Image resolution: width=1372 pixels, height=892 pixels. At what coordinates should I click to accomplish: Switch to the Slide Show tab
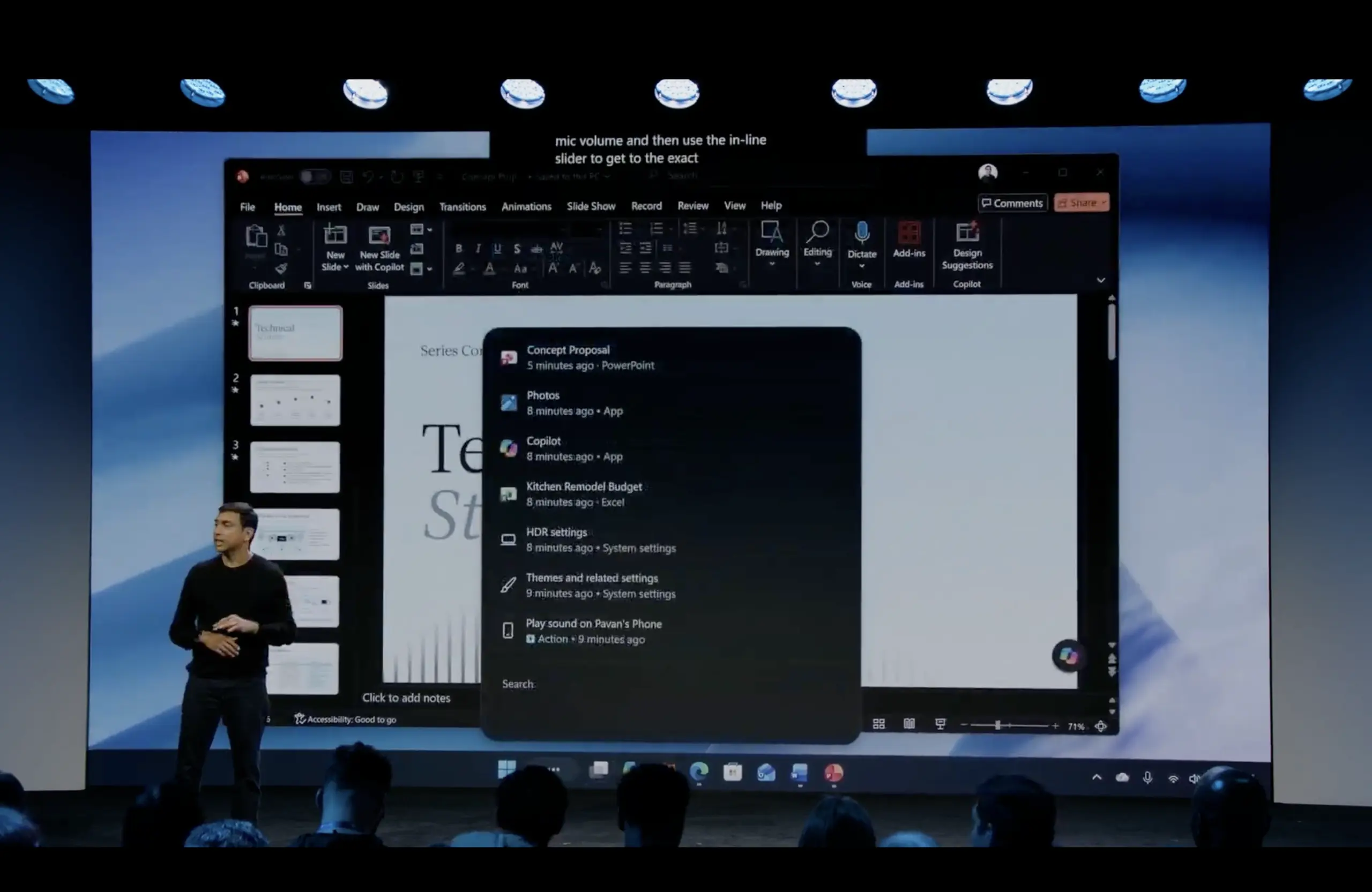[x=591, y=206]
